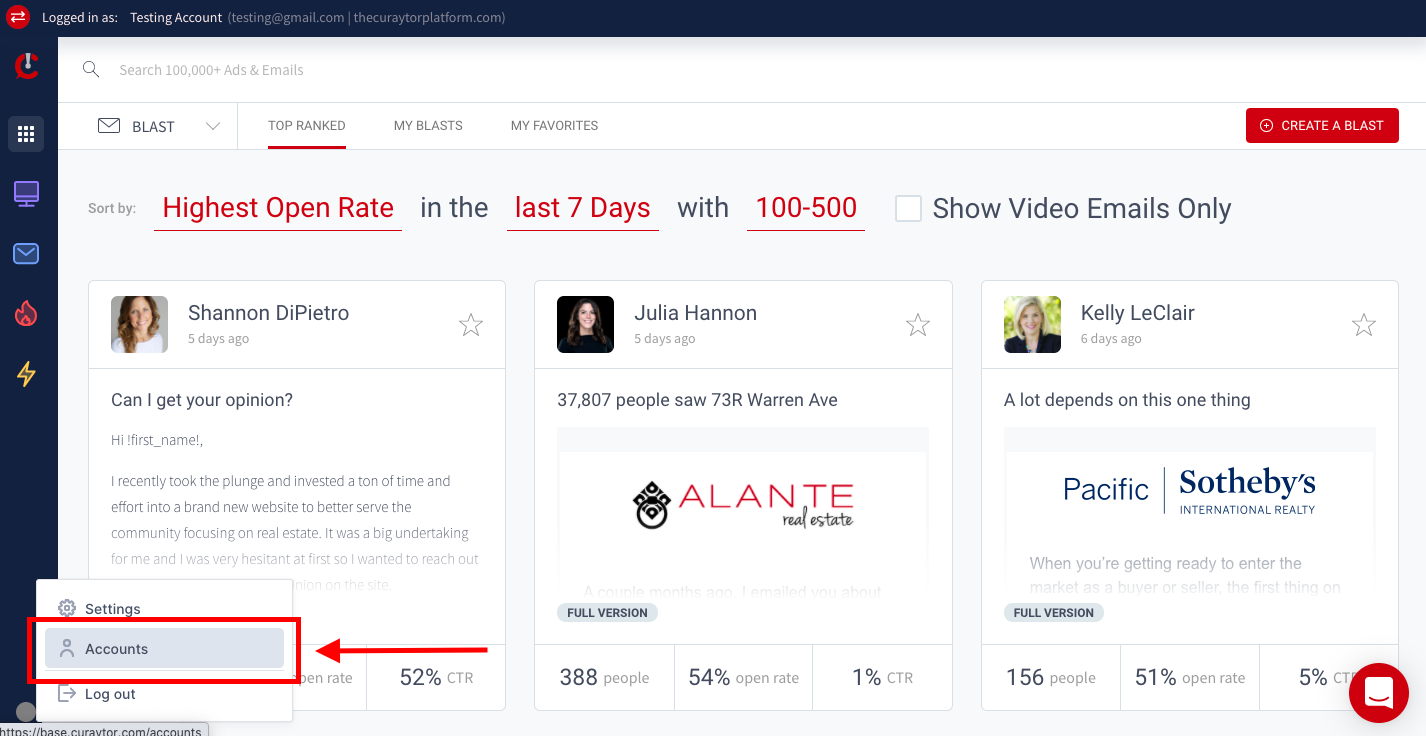Click the '51% open rate' stat
Image resolution: width=1426 pixels, height=736 pixels.
1190,677
